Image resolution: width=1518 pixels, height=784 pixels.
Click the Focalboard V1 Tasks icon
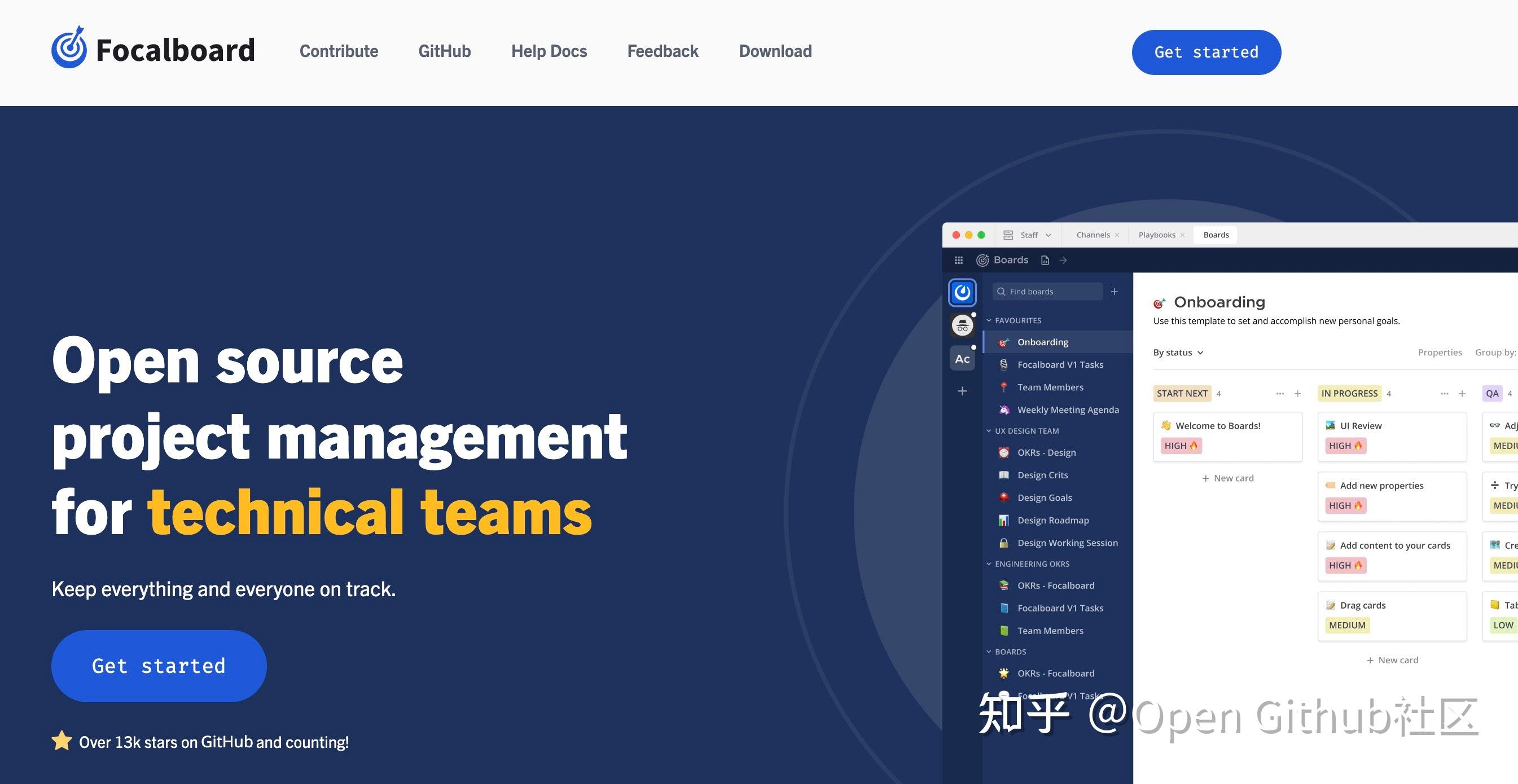pos(1003,364)
